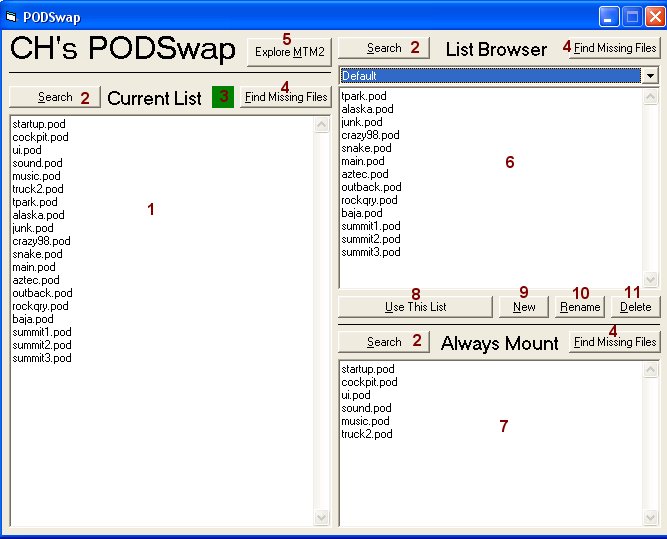The width and height of the screenshot is (667, 539).
Task: Select baja.pod in List Browser
Action: tap(362, 213)
